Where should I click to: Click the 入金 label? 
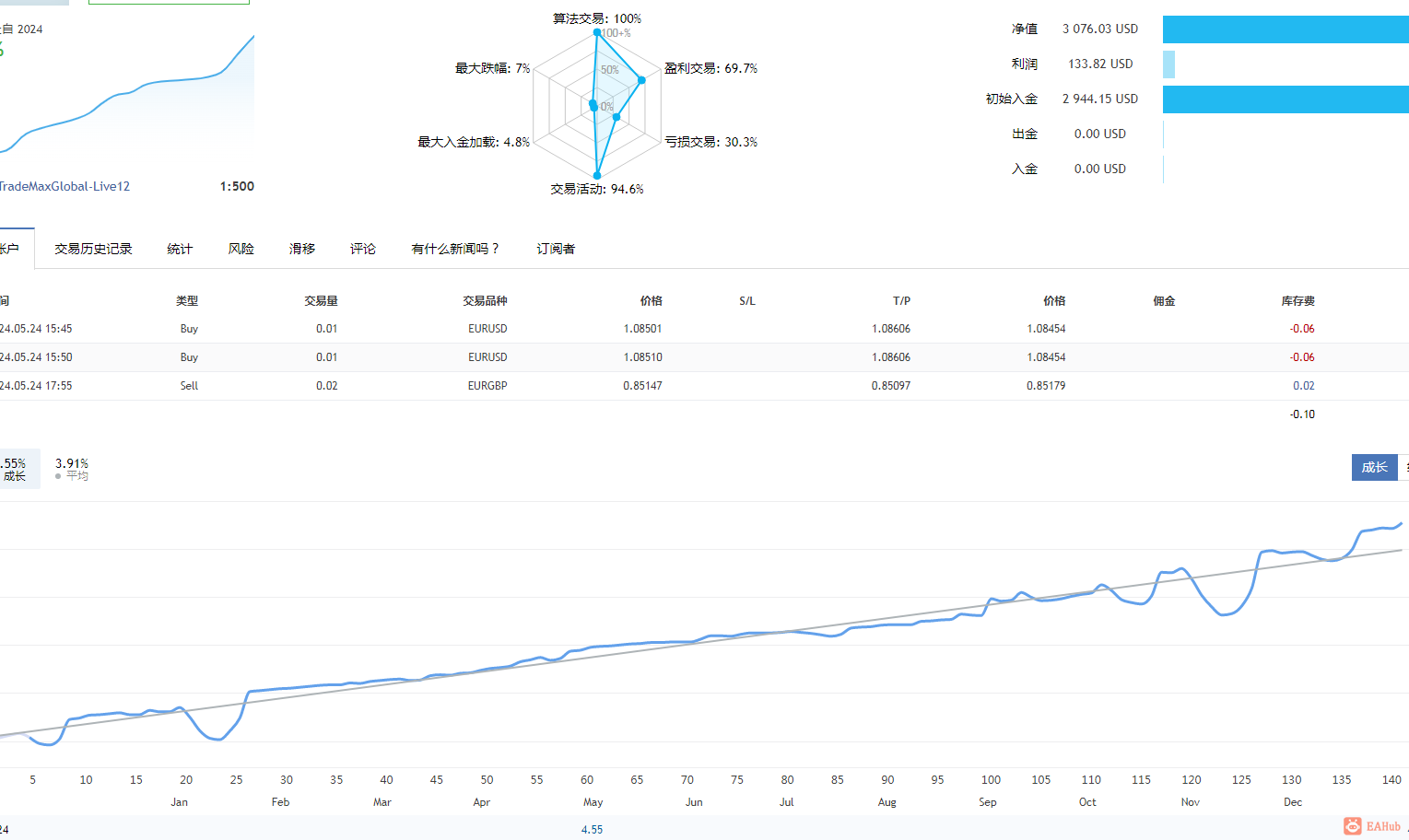(x=1025, y=169)
